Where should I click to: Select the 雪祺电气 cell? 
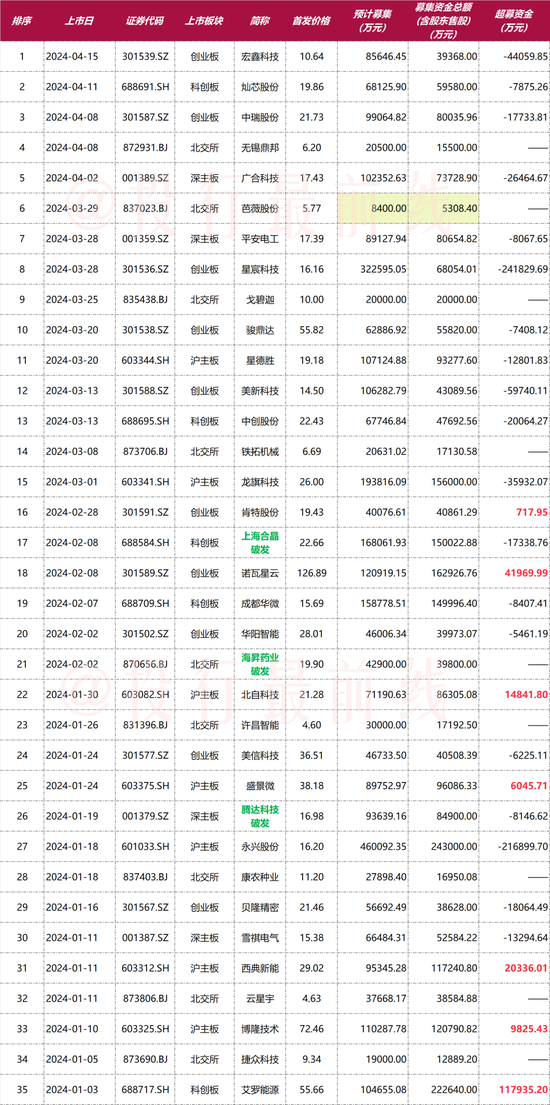[x=259, y=937]
